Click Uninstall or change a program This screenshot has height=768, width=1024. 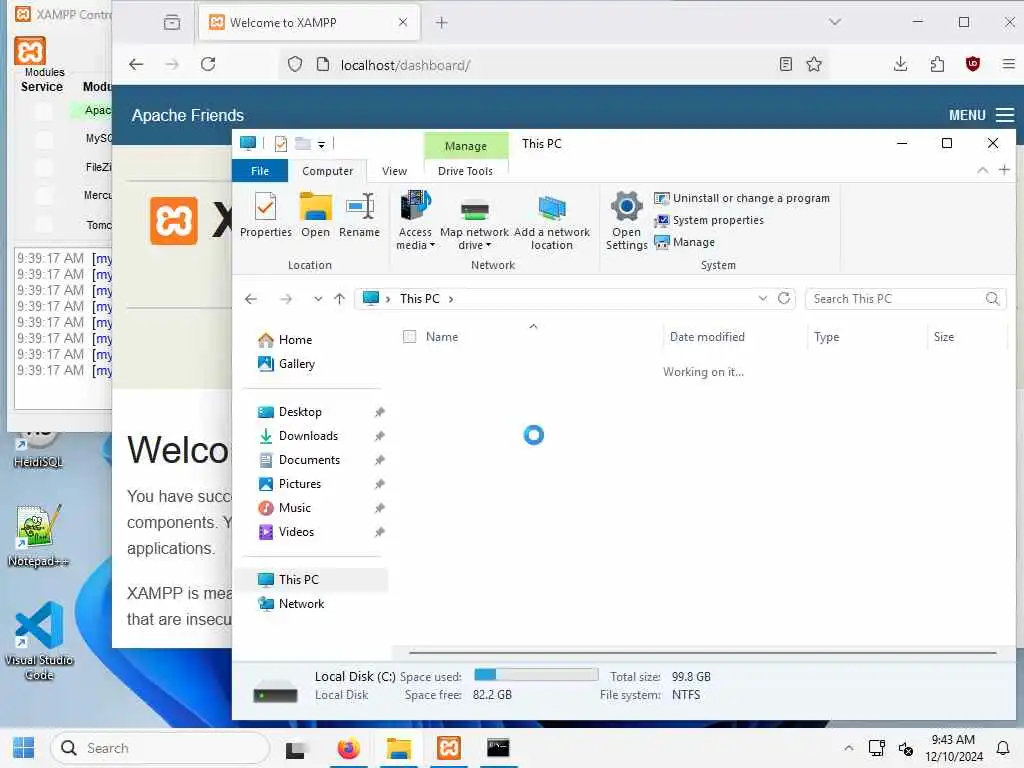click(742, 198)
